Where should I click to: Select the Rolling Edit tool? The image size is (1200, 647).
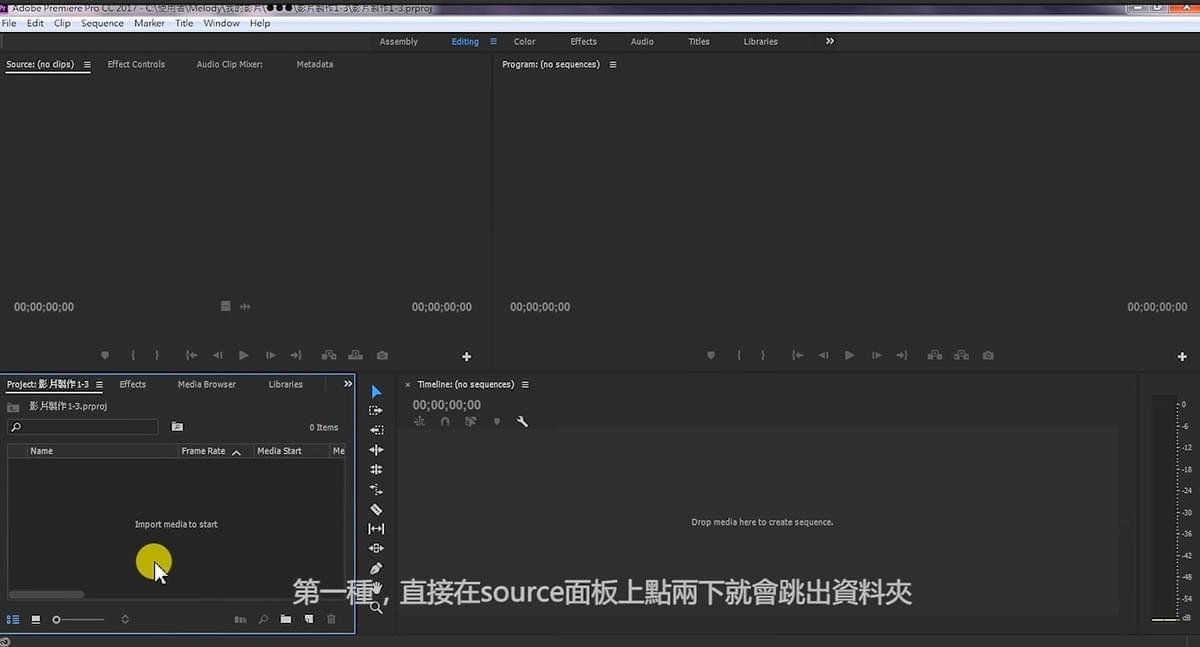pyautogui.click(x=376, y=469)
